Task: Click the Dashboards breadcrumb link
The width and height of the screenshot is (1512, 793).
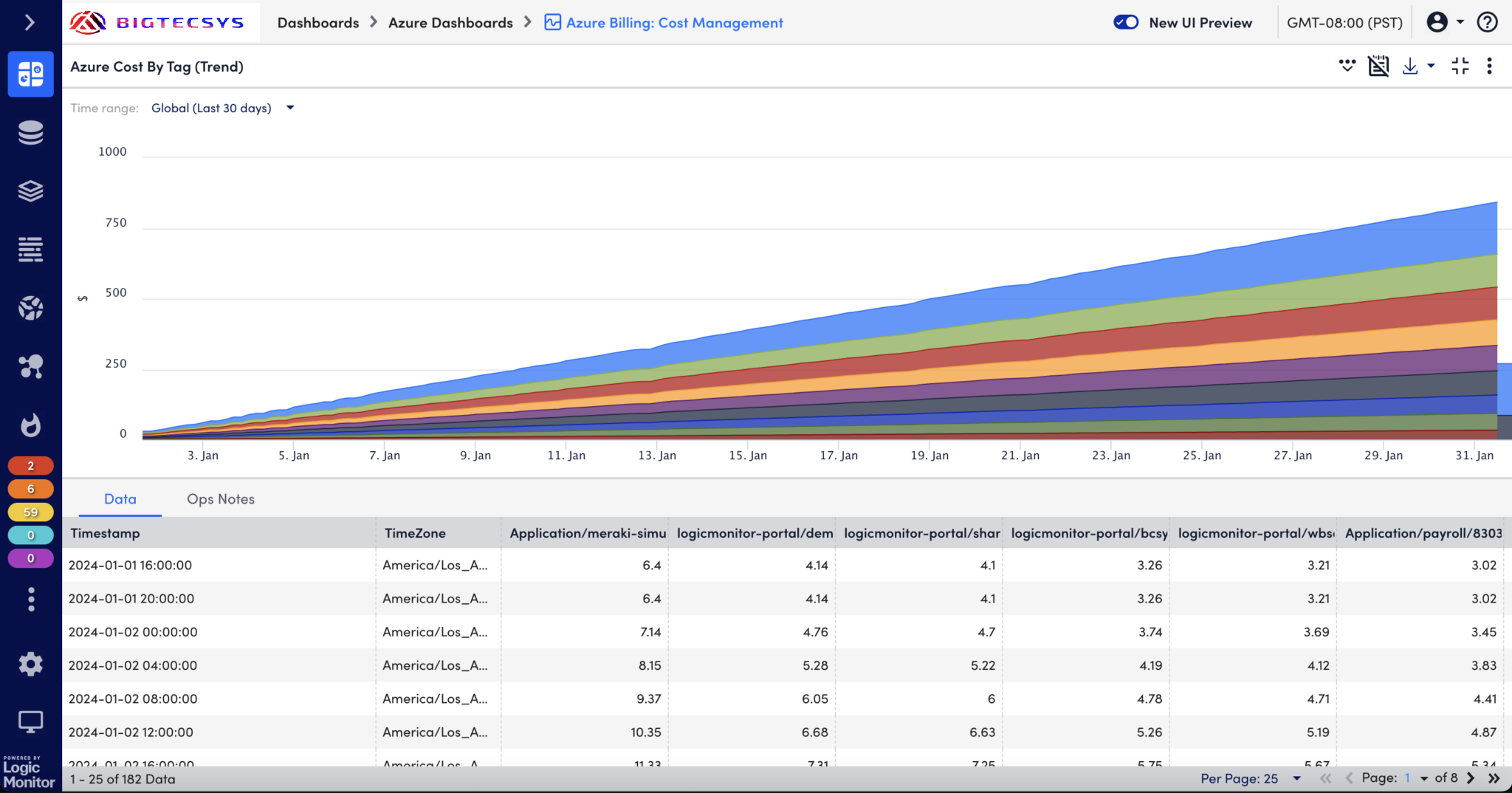Action: (x=317, y=23)
